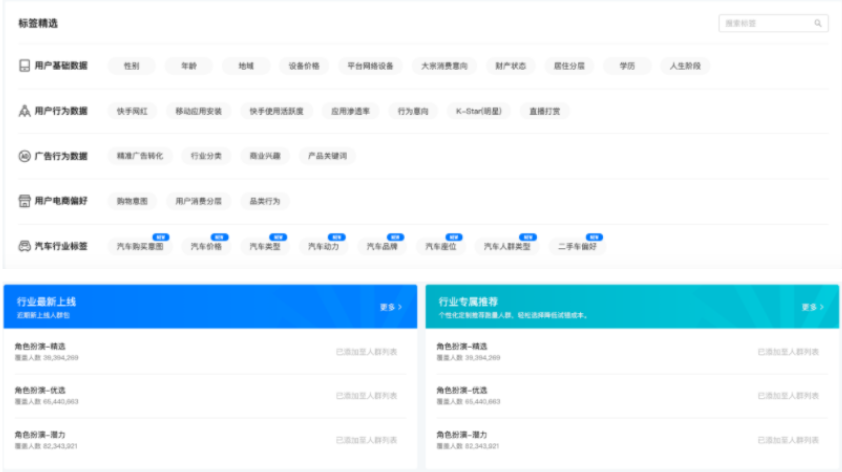
Task: Select the 学历 tag
Action: [x=627, y=66]
